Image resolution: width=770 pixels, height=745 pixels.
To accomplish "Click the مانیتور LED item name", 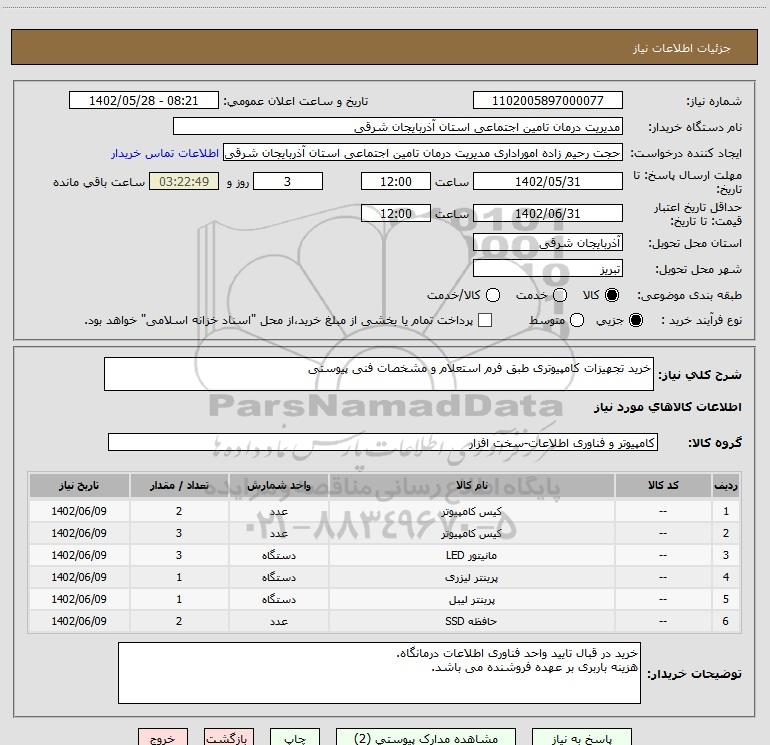I will click(x=471, y=555).
